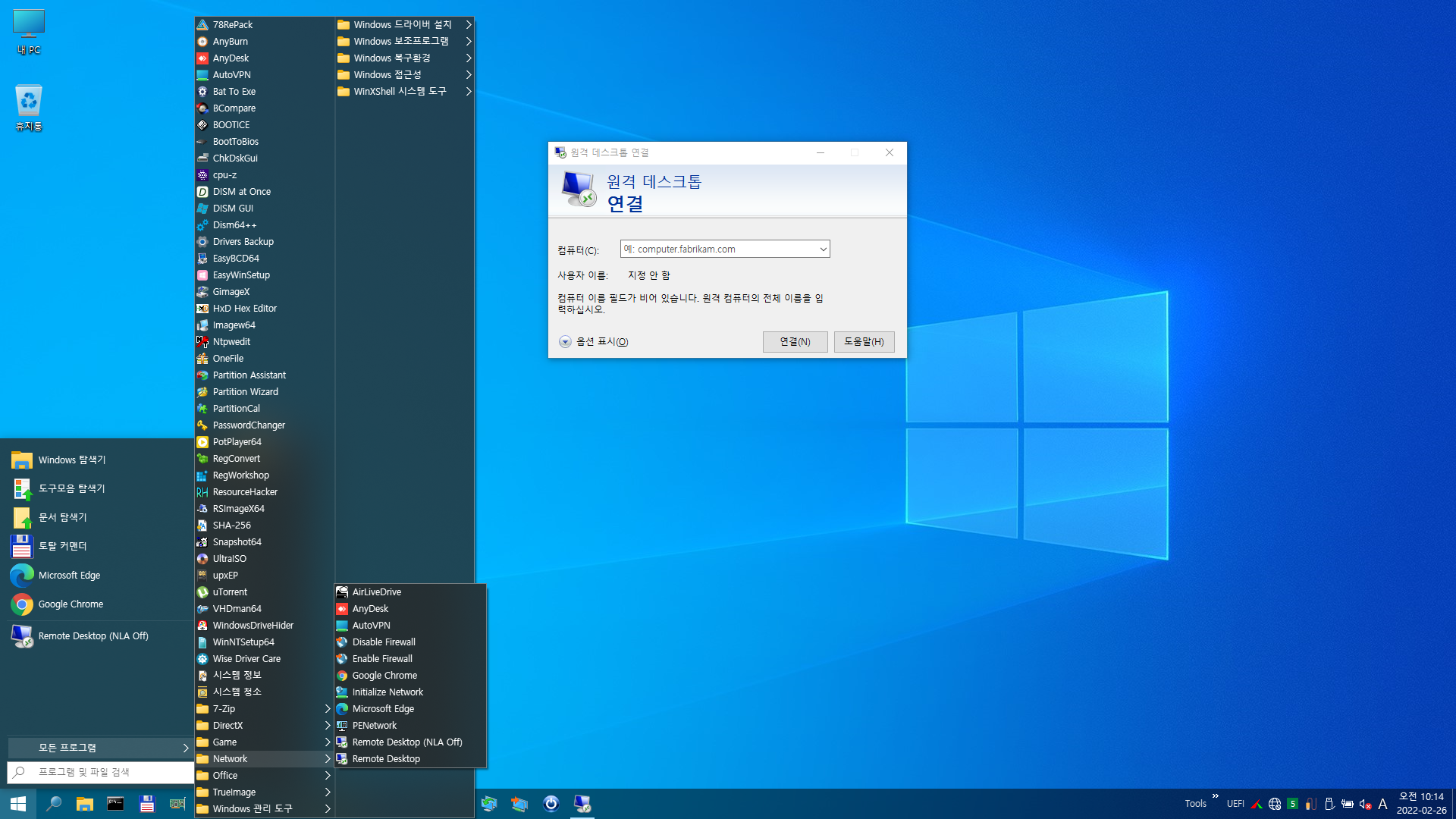Open uTorrent from the list
The height and width of the screenshot is (819, 1456).
click(264, 592)
